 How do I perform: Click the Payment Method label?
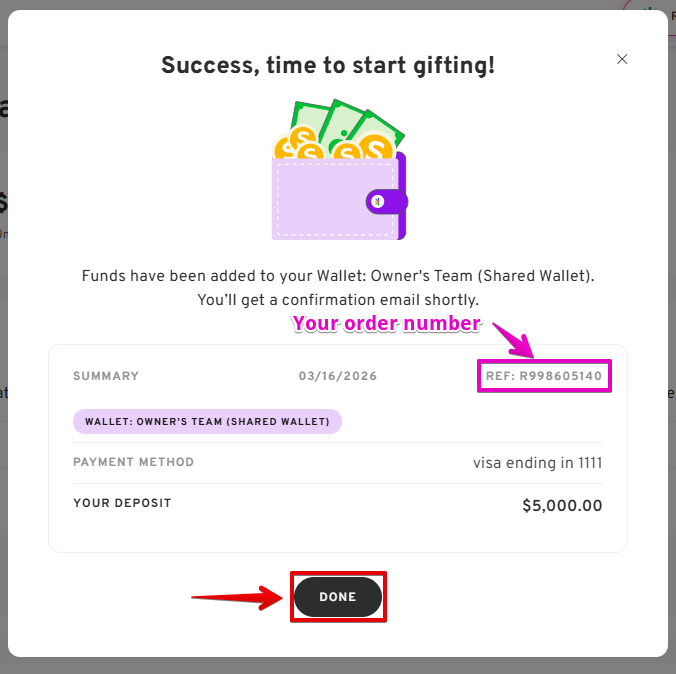point(133,462)
